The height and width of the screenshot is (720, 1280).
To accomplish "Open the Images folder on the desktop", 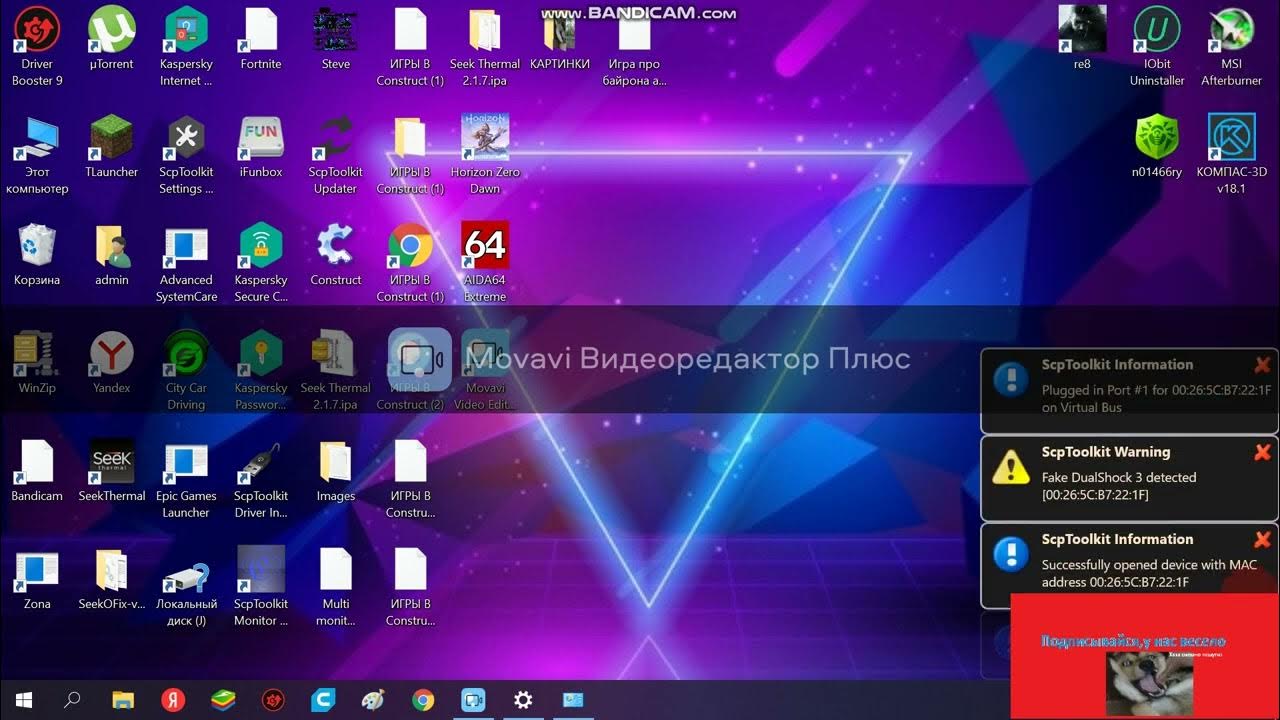I will (336, 462).
